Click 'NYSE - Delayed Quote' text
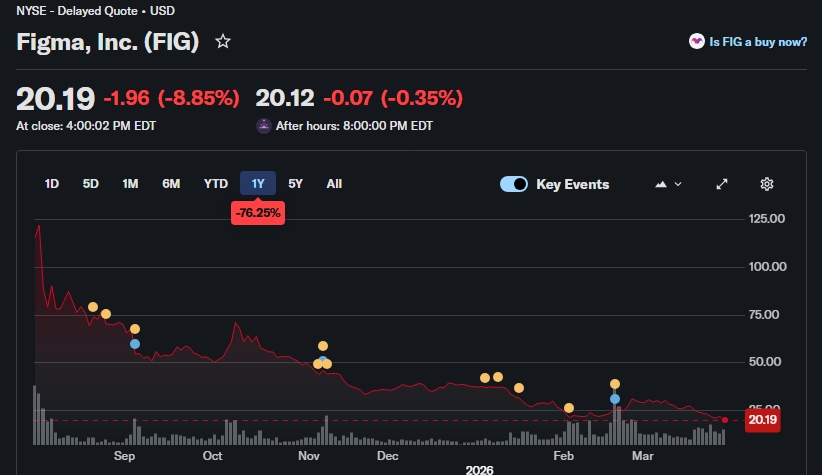822x475 pixels. [77, 10]
